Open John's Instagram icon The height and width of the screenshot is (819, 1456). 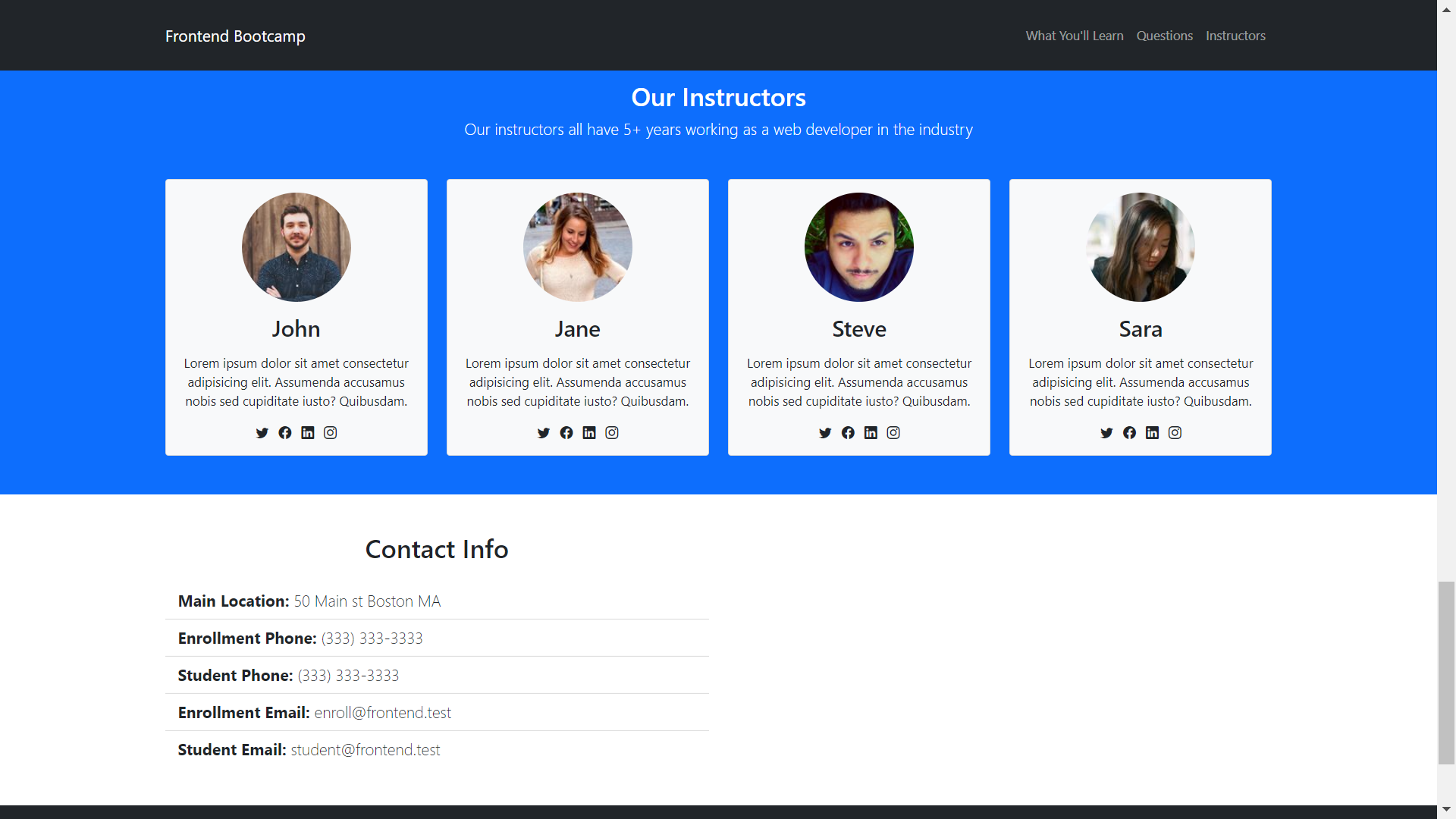pyautogui.click(x=330, y=433)
